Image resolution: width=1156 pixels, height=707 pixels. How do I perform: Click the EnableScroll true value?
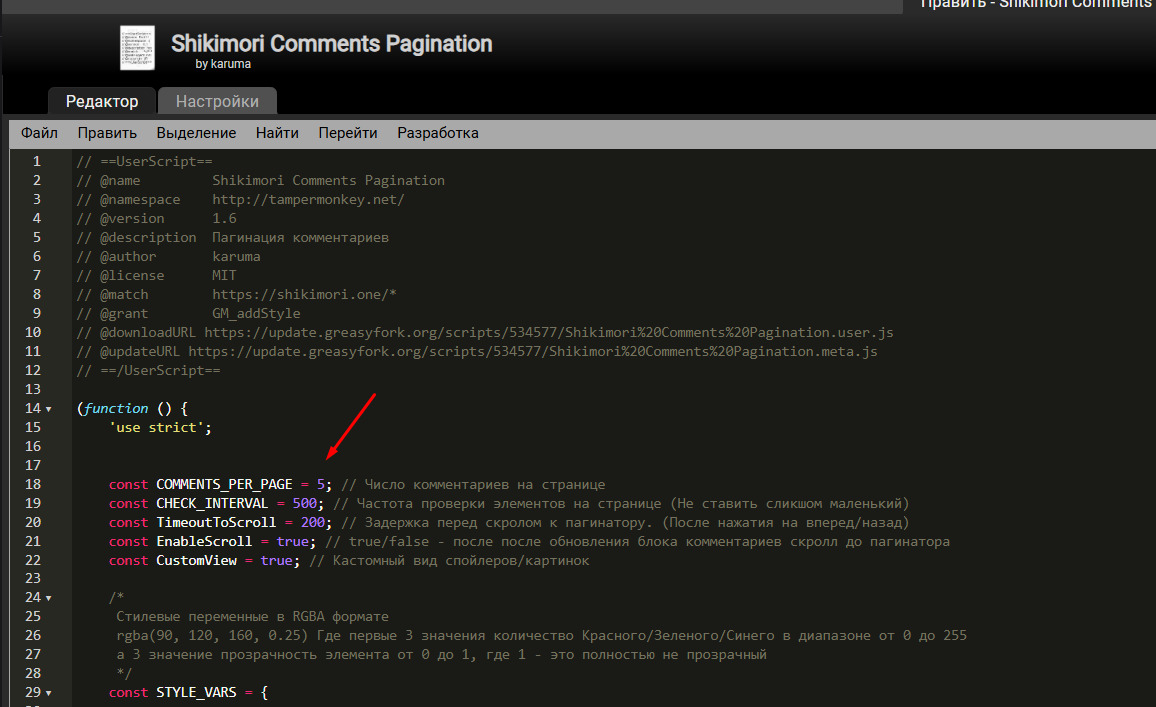click(292, 541)
